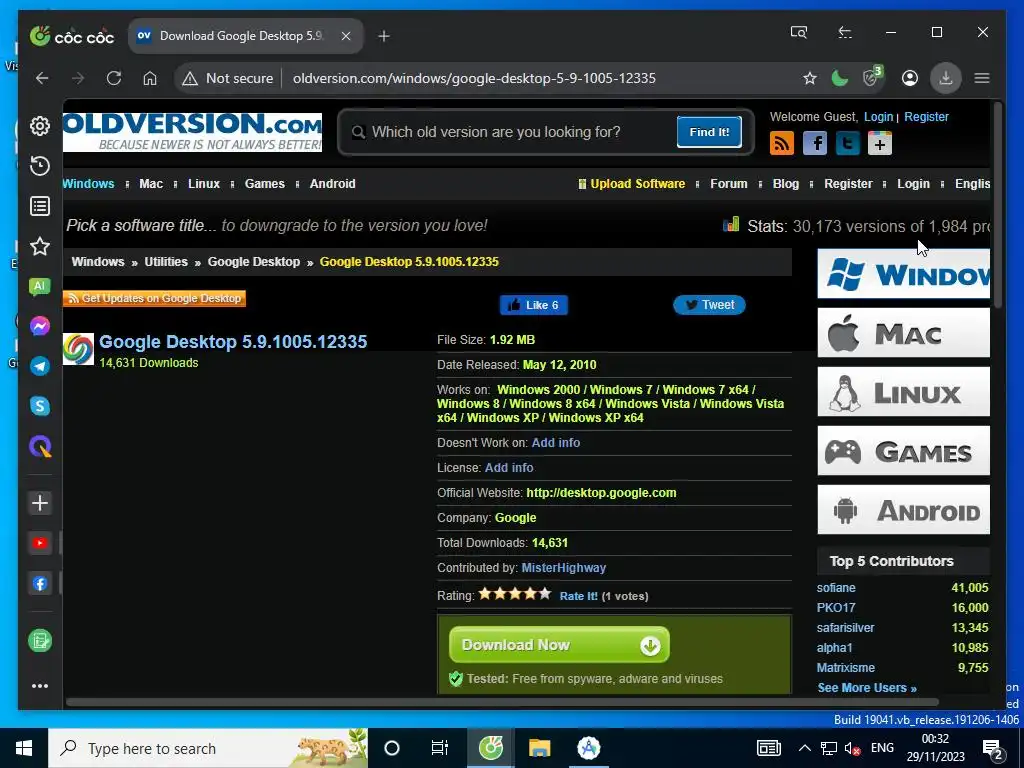Show more sidebar options (three dots)
The image size is (1024, 768).
(x=40, y=686)
